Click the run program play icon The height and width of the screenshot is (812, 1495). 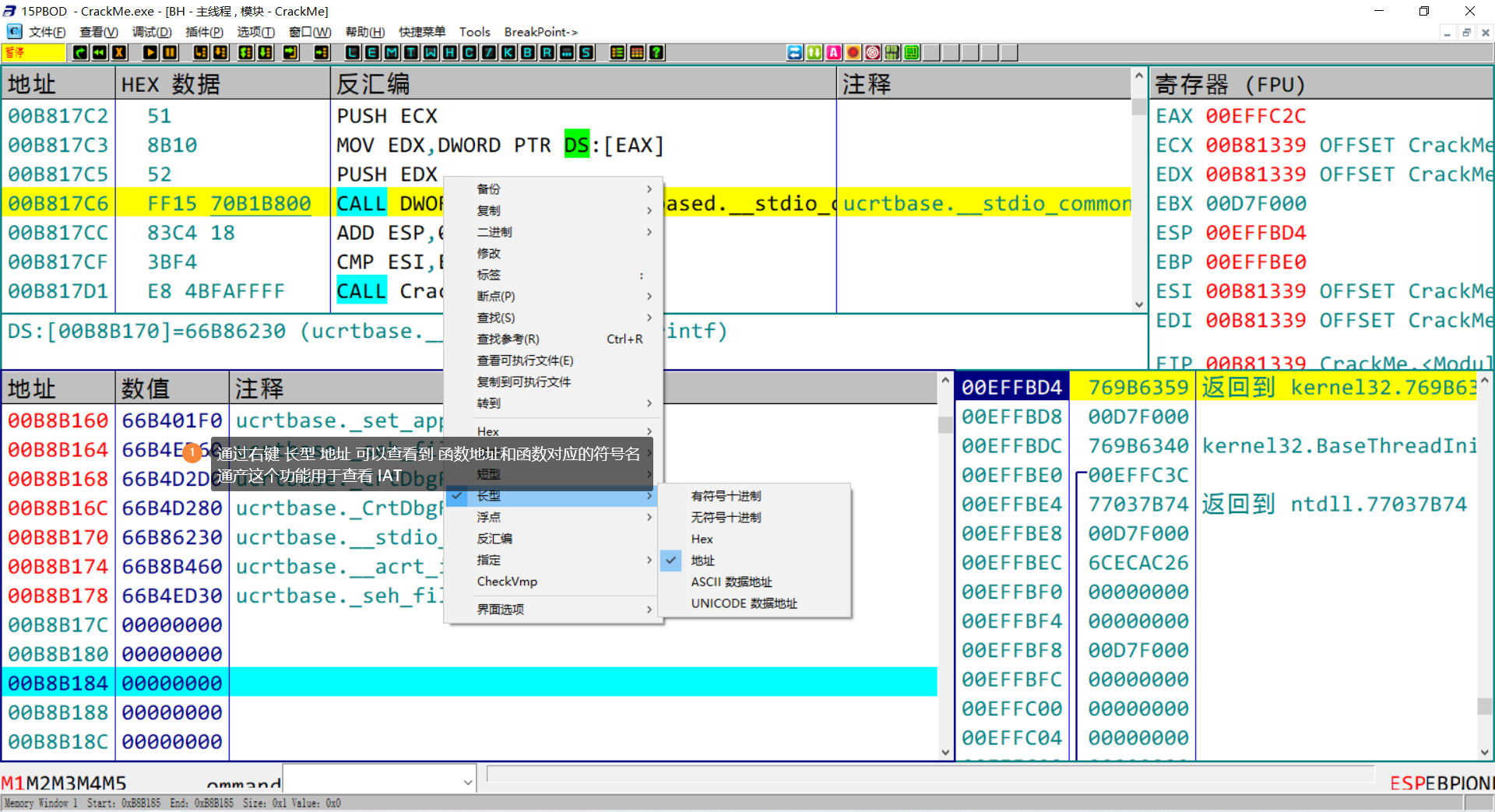point(150,53)
